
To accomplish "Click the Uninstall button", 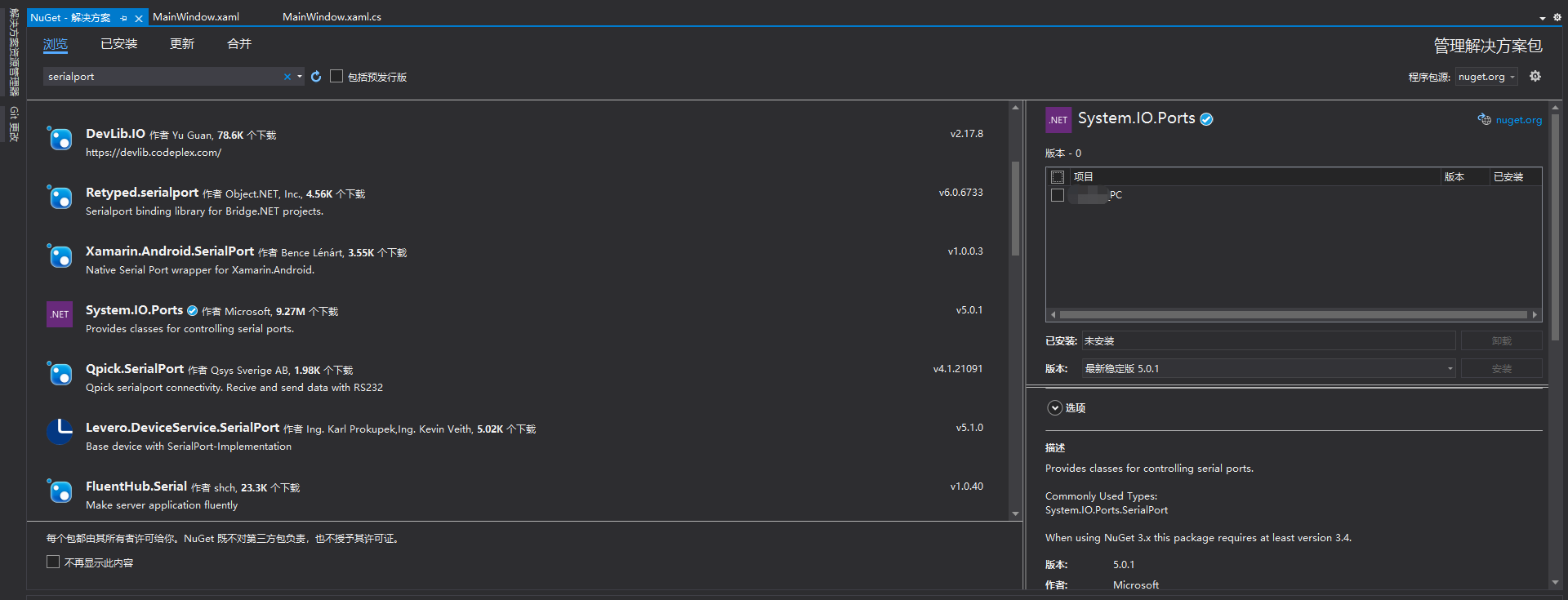I will click(1501, 341).
